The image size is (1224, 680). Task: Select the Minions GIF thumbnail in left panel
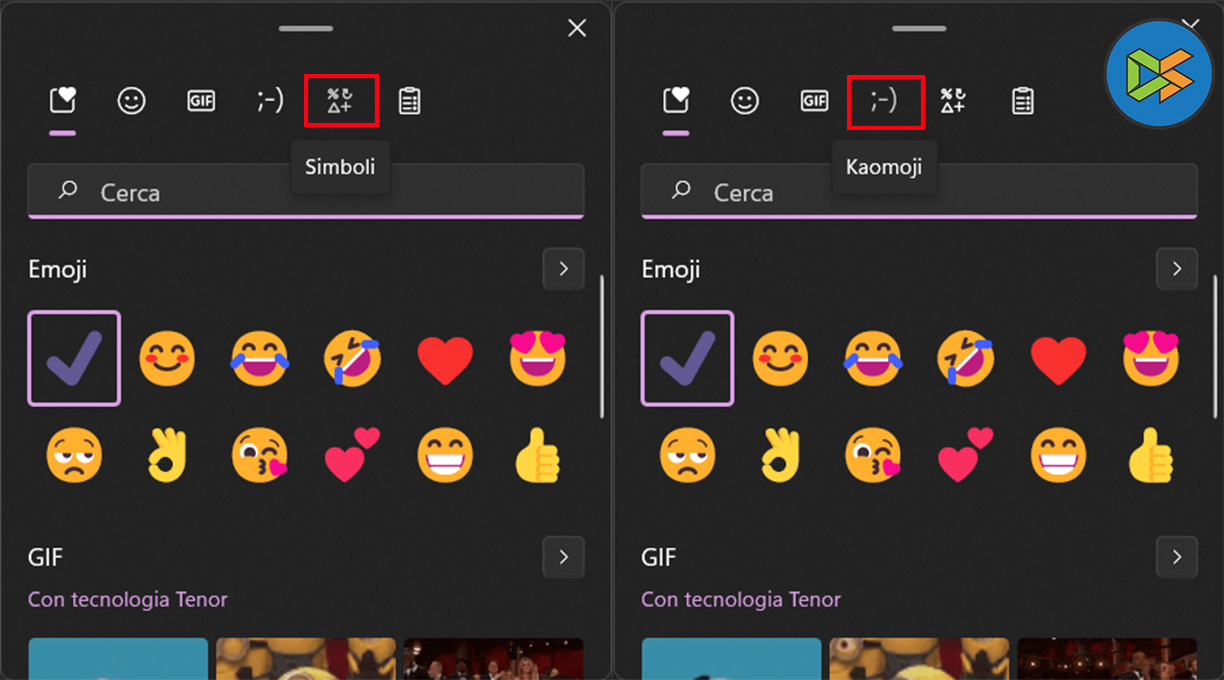coord(305,659)
